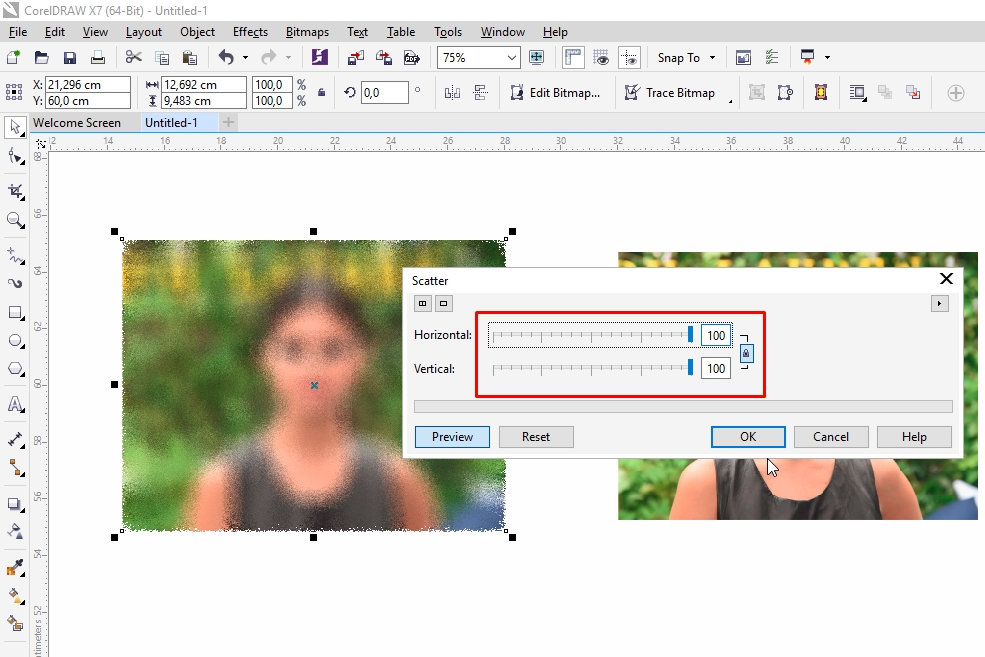Open the Snap To dropdown

click(685, 57)
